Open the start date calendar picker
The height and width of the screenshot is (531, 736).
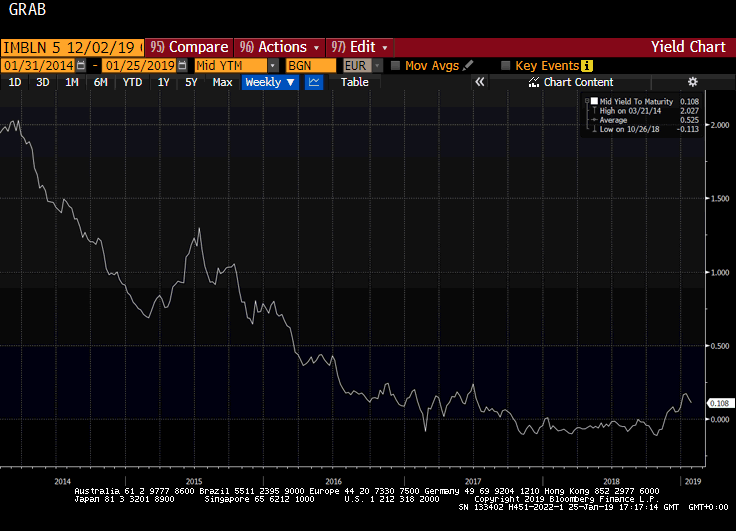[x=81, y=65]
